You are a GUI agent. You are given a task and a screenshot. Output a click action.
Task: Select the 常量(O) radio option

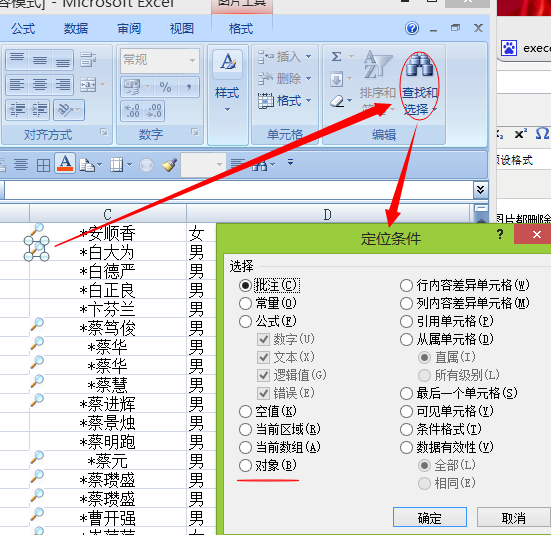[x=245, y=303]
